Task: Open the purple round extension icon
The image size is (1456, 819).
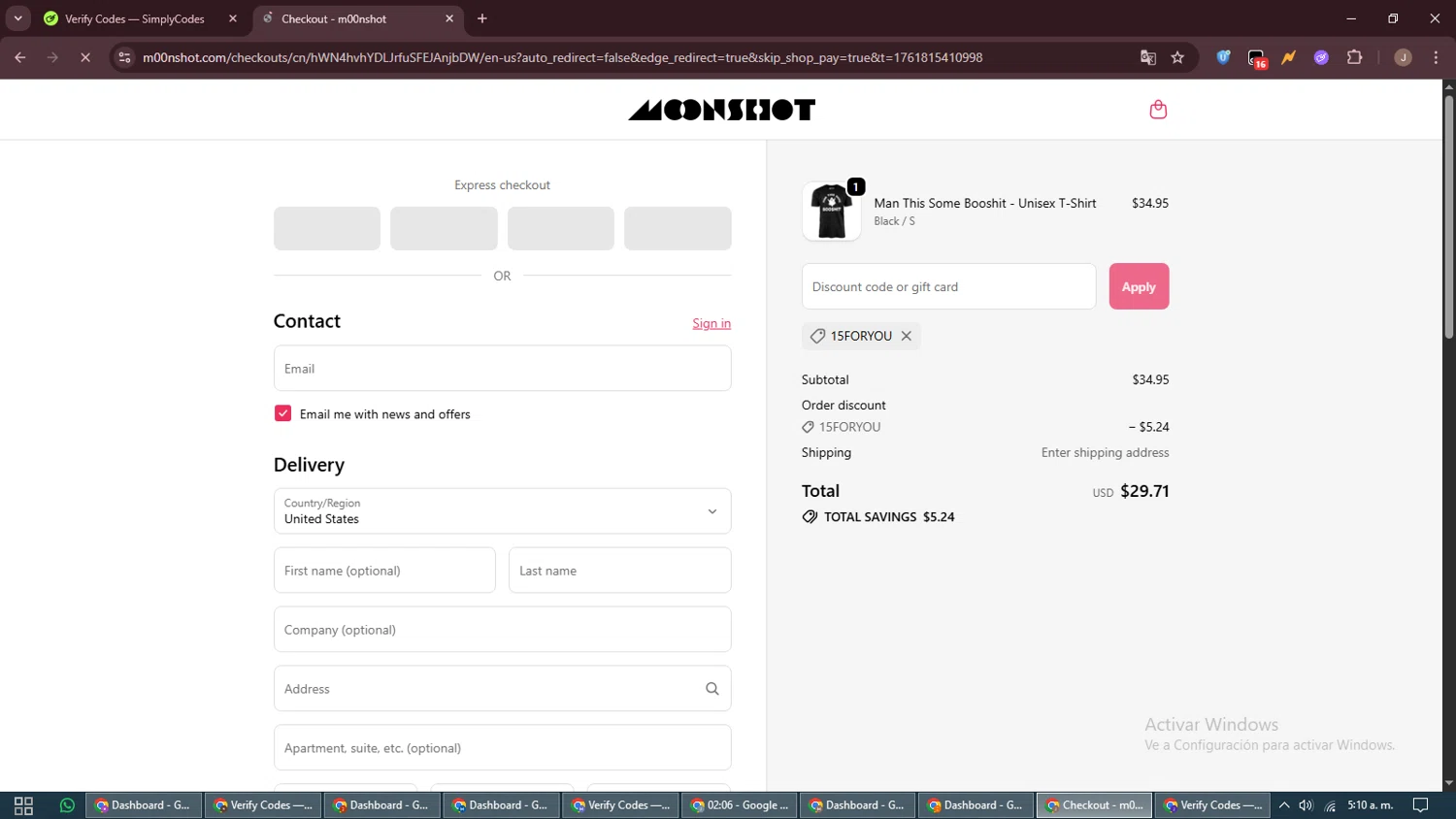Action: click(1321, 57)
